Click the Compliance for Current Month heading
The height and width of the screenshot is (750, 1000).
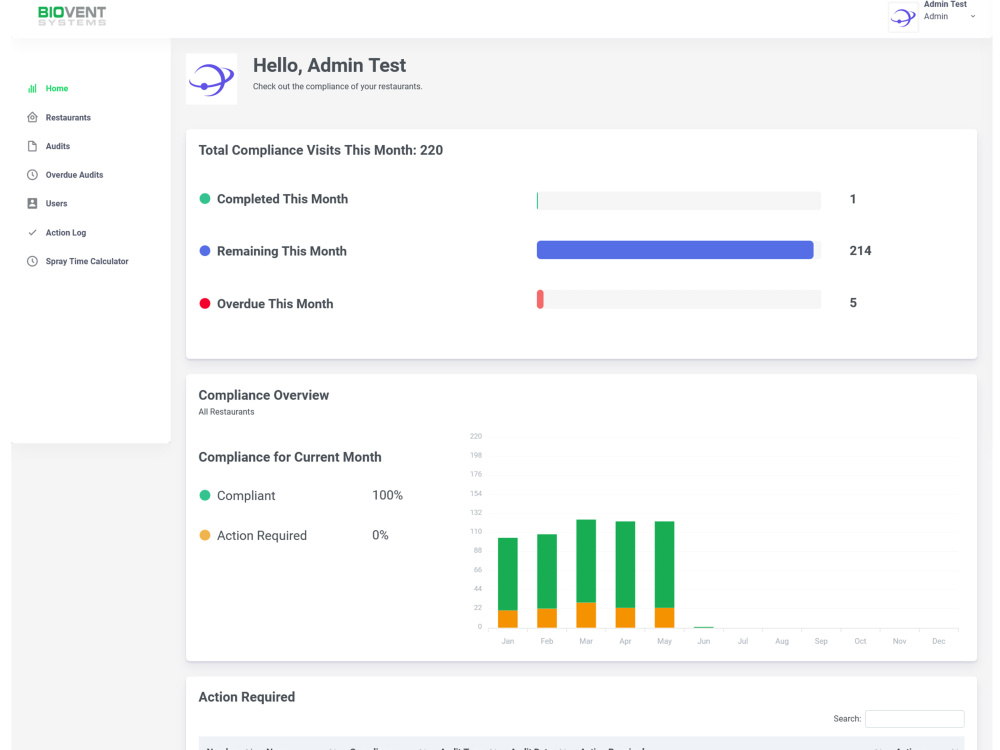click(290, 457)
